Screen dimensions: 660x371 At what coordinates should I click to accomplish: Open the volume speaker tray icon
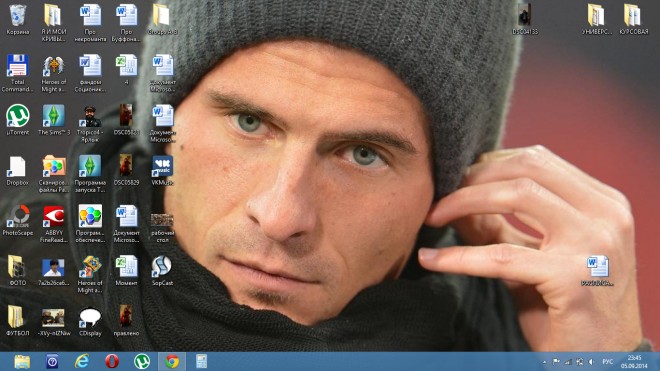click(591, 362)
